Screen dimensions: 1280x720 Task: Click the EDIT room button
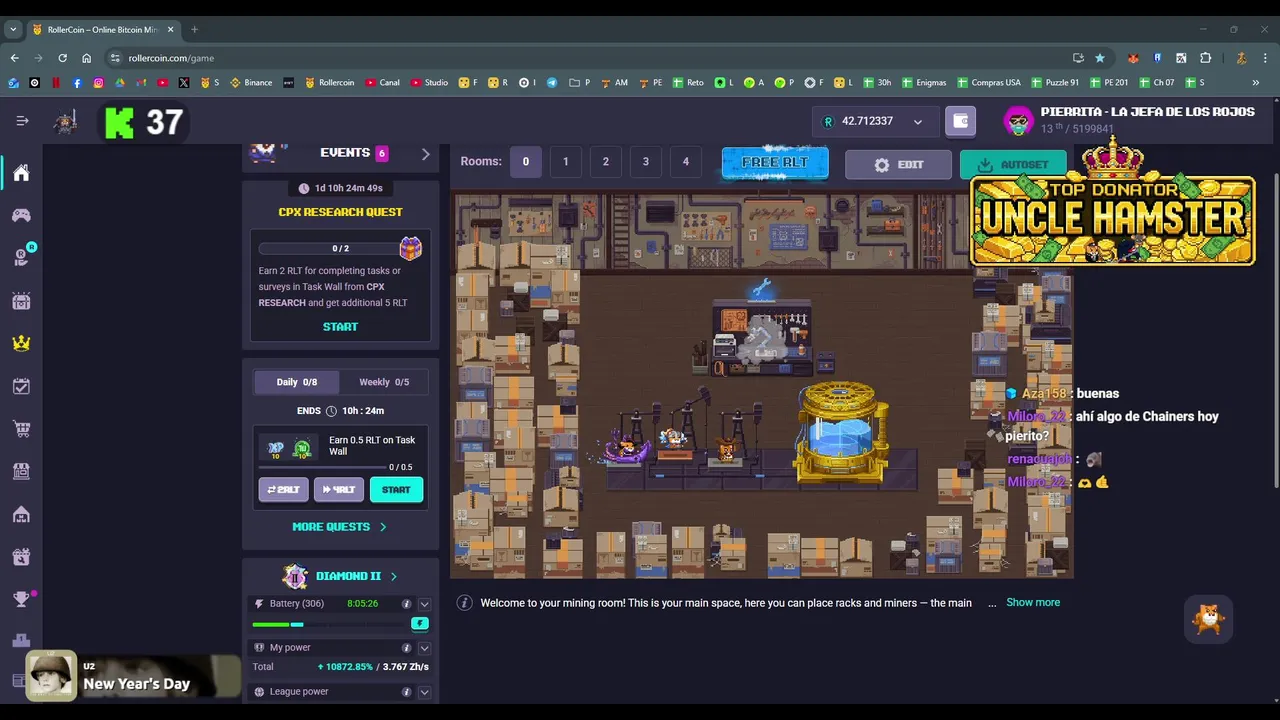[x=898, y=165]
